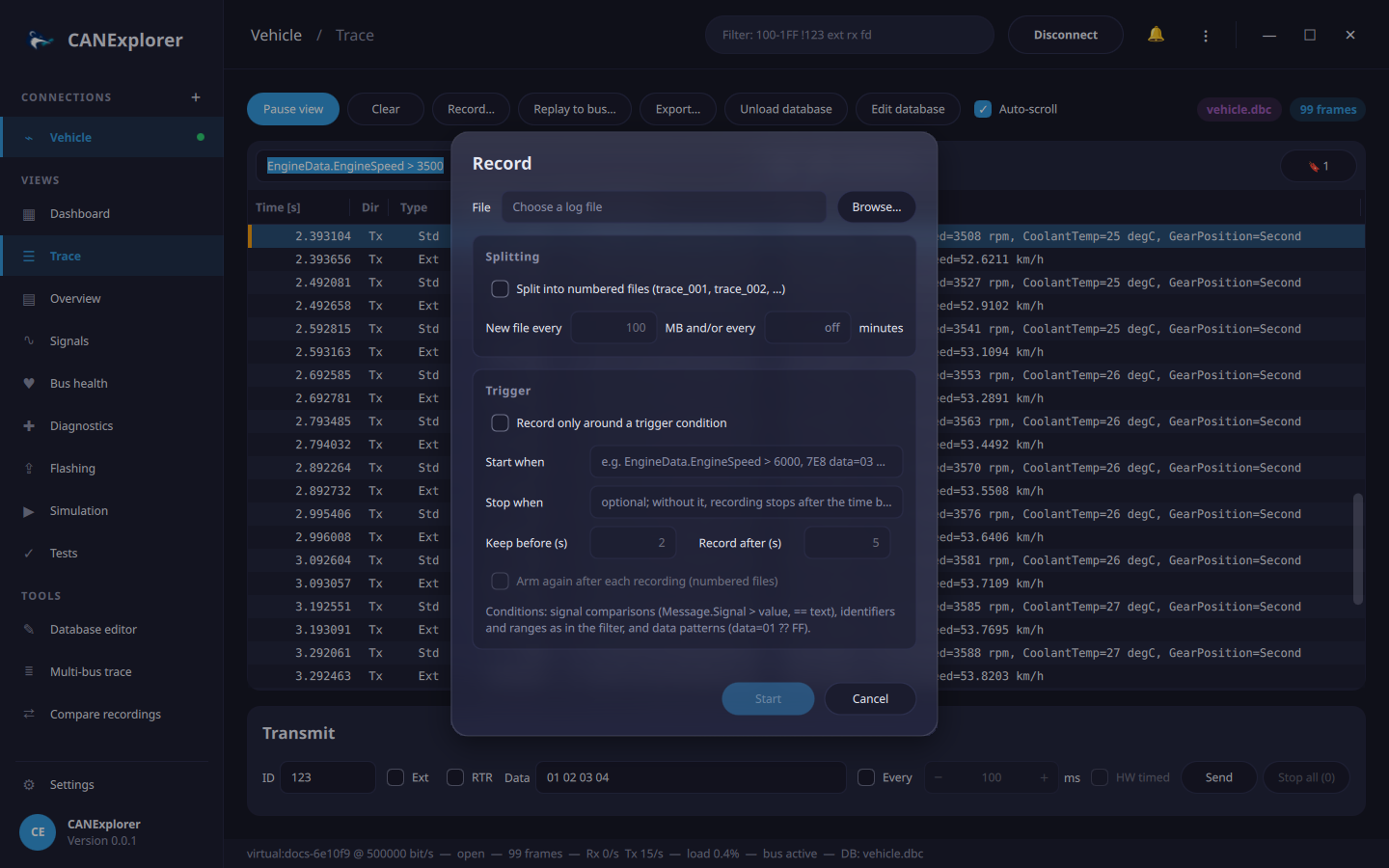Click the Multi-bus trace icon

pyautogui.click(x=29, y=672)
